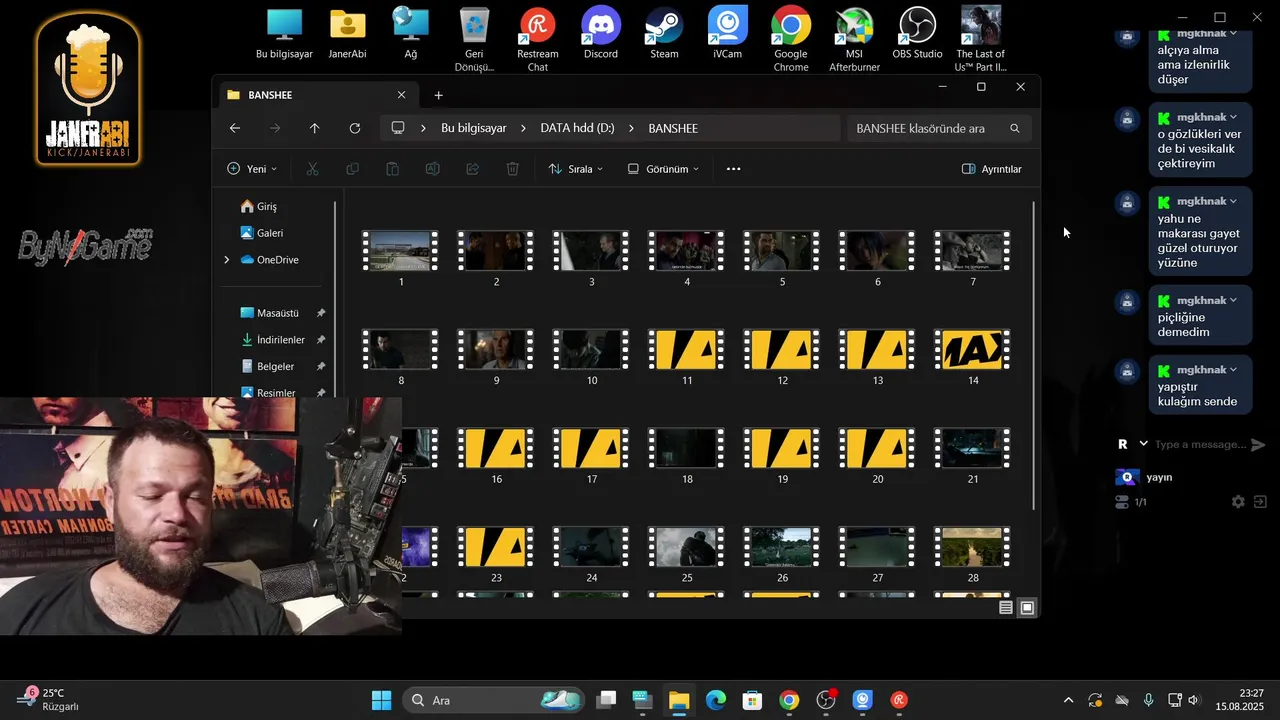Close the BANSHEE tab
Image resolution: width=1280 pixels, height=720 pixels.
(x=401, y=95)
